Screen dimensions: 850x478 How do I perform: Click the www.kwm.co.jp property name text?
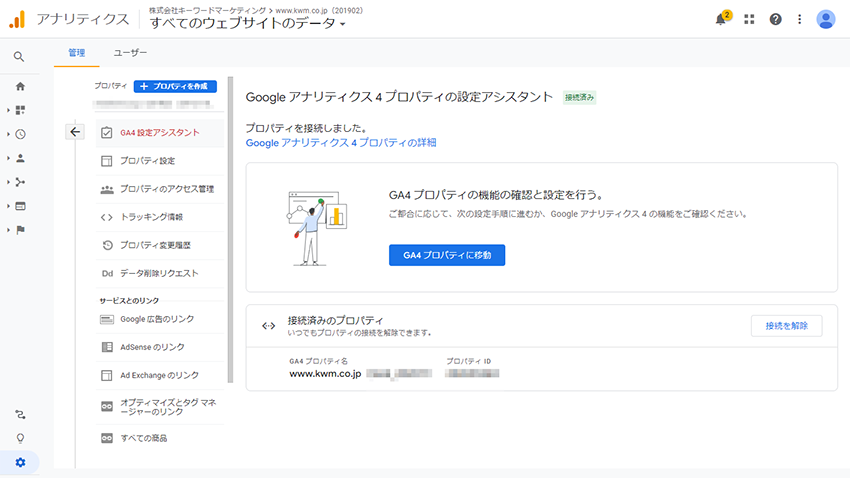click(x=325, y=373)
